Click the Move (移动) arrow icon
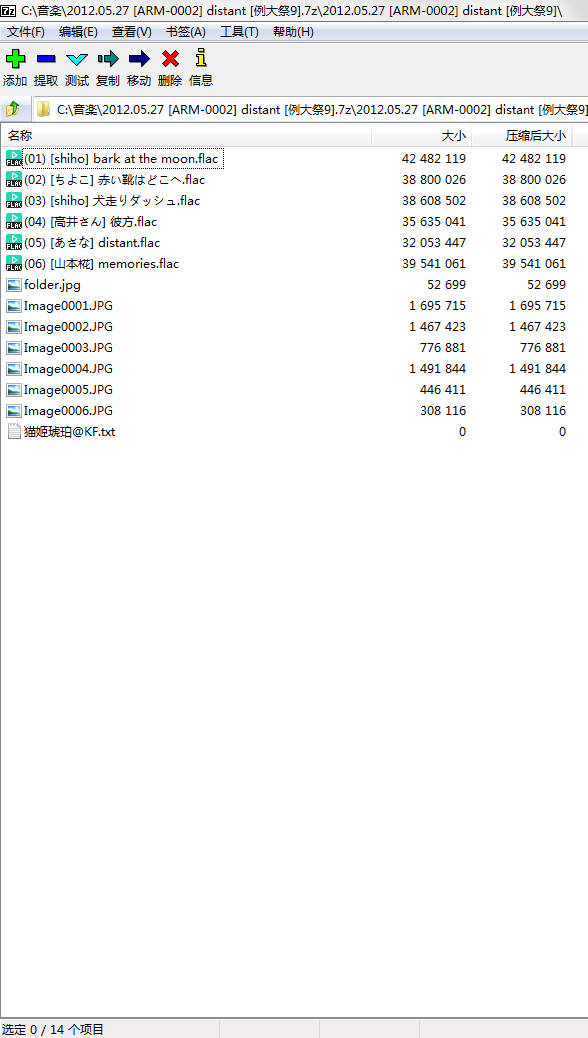588x1038 pixels. point(139,59)
